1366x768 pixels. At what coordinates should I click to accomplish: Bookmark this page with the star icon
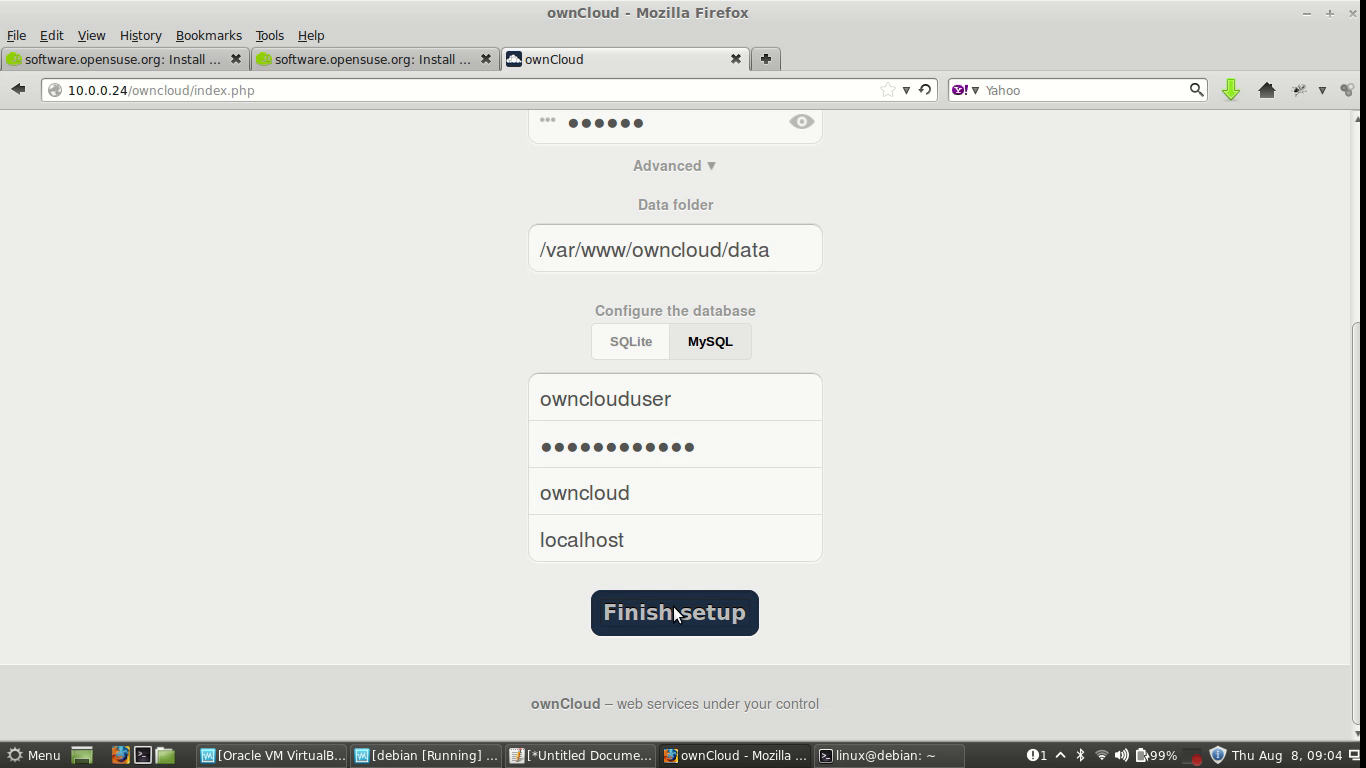887,90
